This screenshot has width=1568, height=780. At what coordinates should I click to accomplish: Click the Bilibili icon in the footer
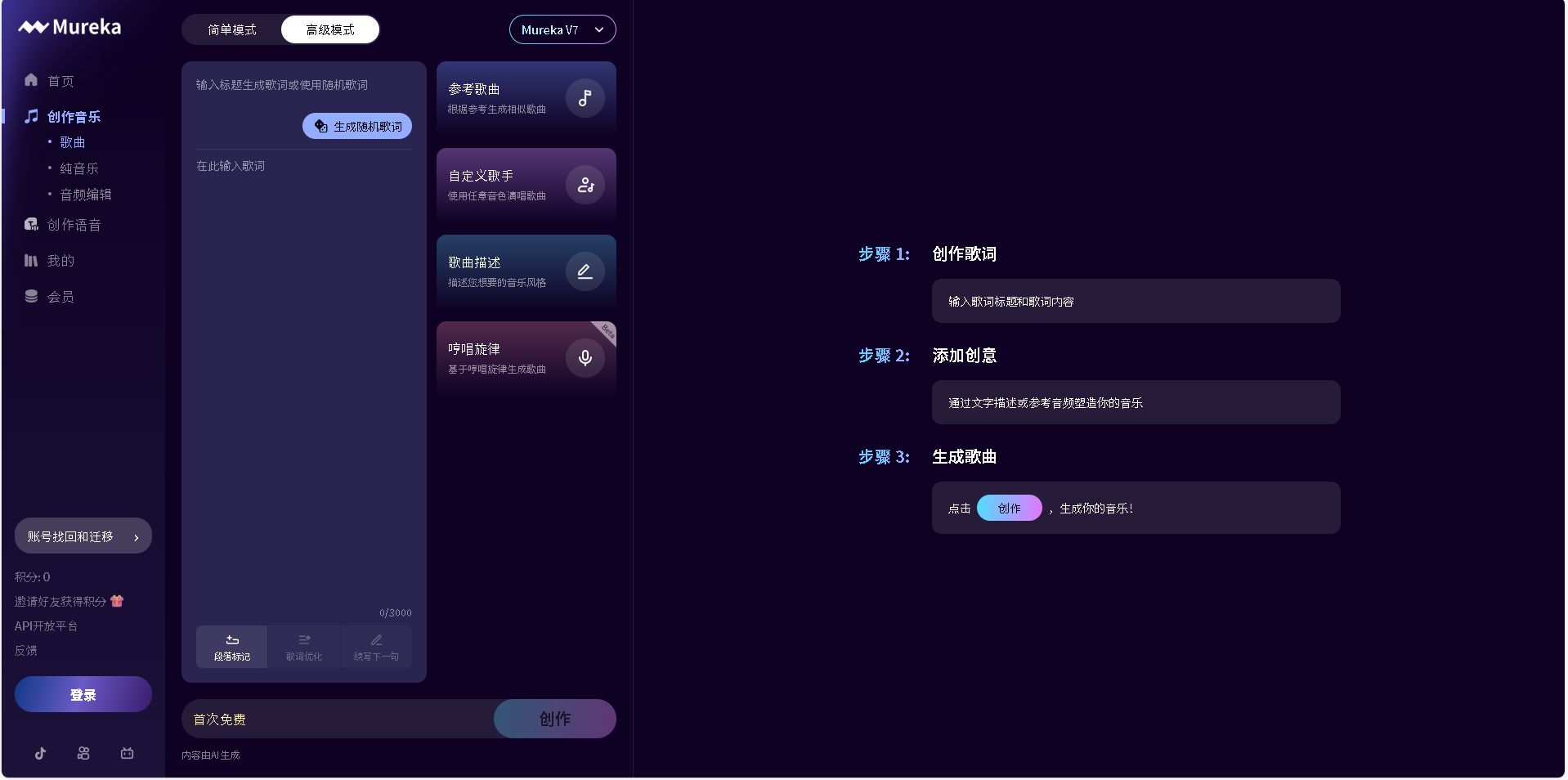coord(127,753)
